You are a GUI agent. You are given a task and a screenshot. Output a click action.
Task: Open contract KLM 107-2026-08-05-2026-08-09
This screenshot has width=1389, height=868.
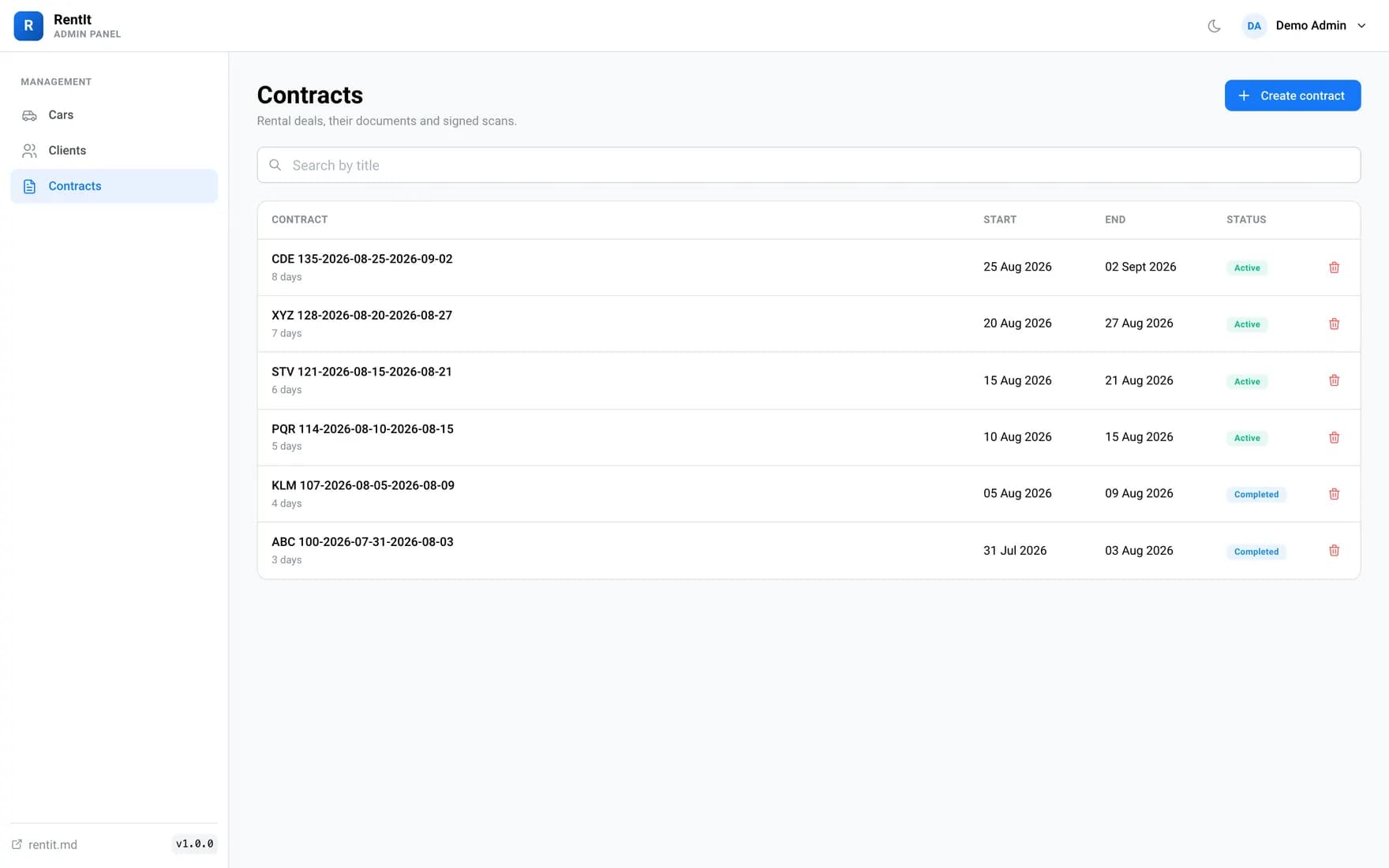click(x=363, y=485)
